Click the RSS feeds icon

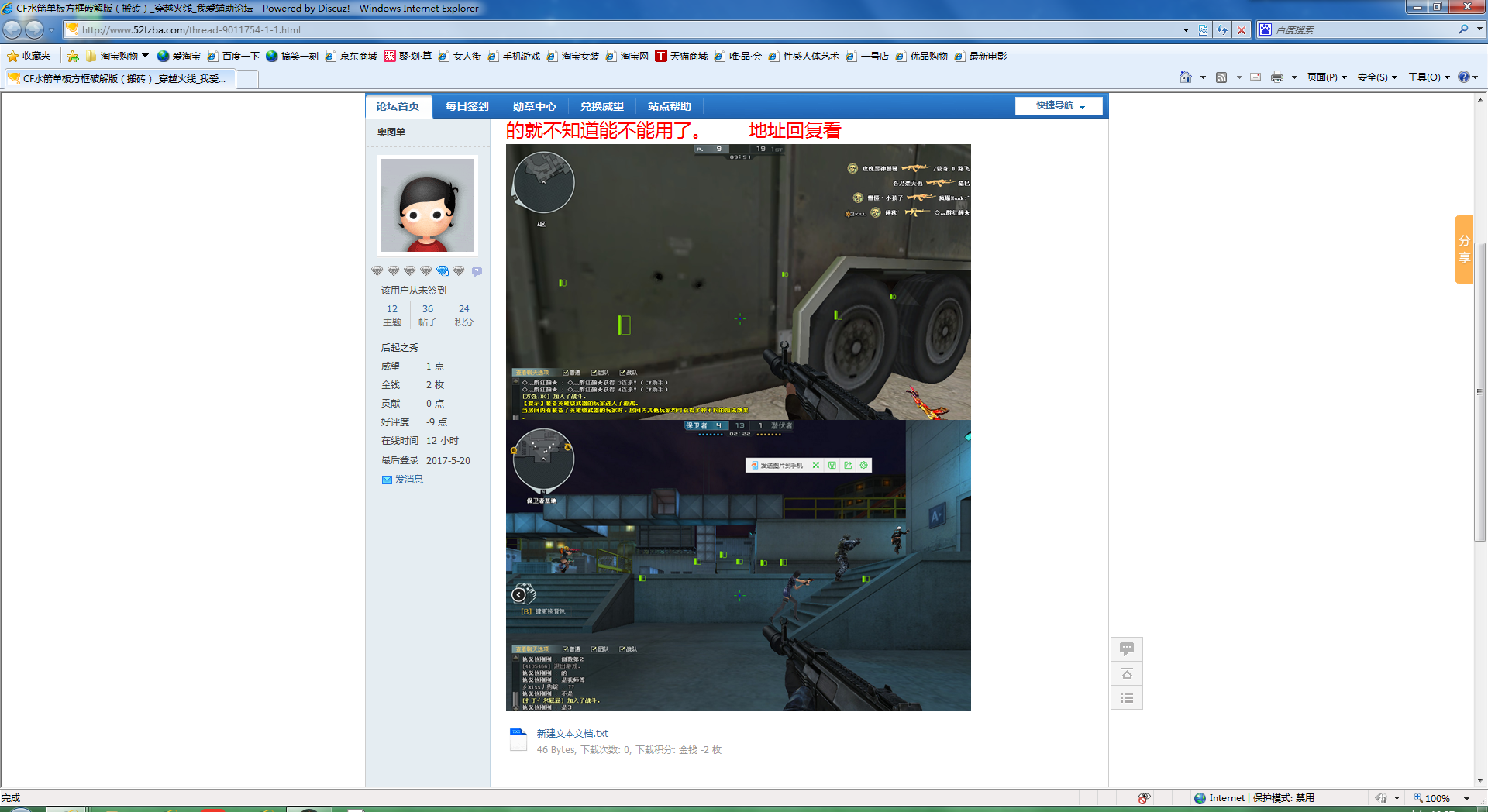click(1221, 77)
